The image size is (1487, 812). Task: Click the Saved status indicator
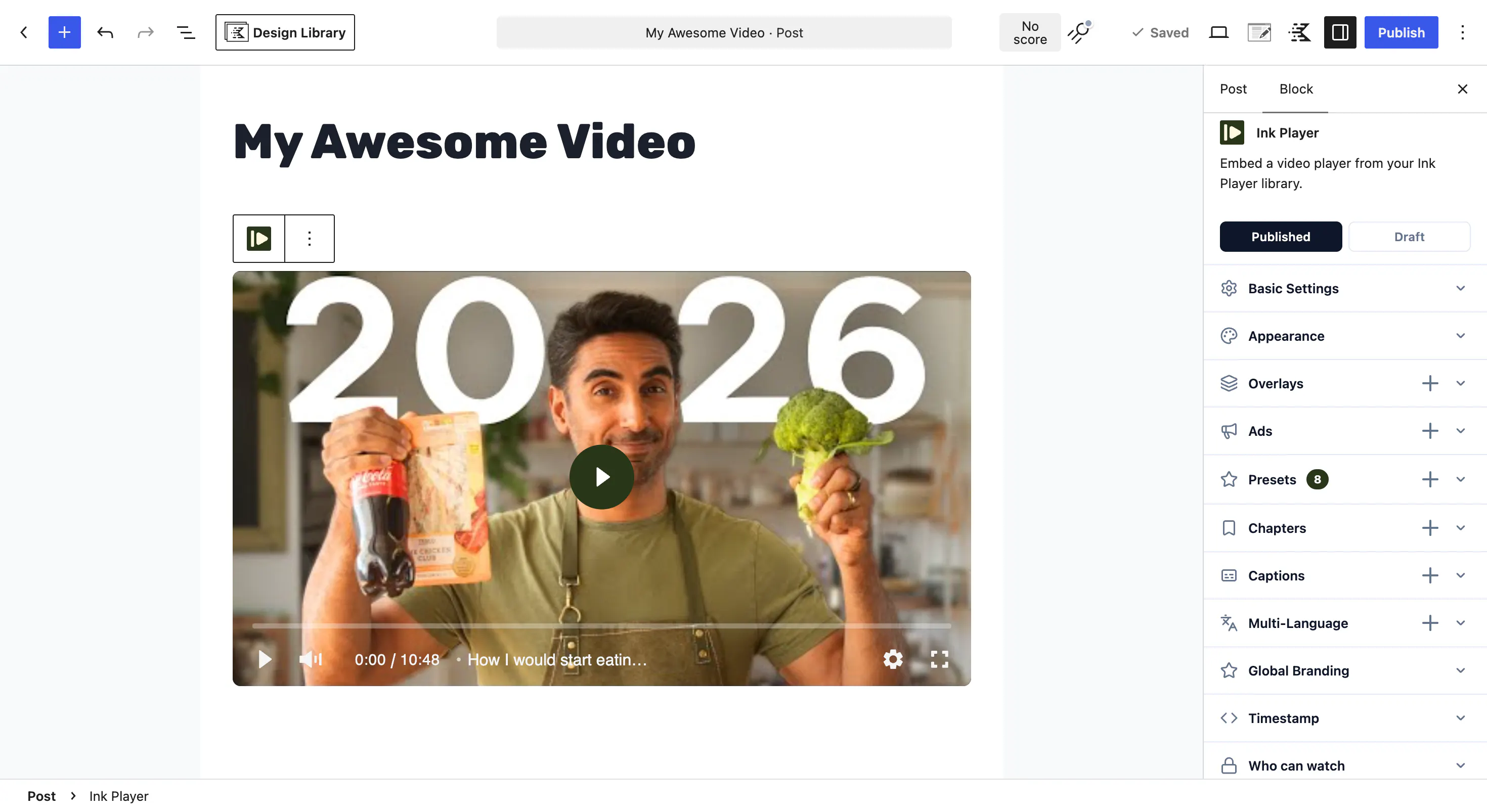coord(1160,32)
